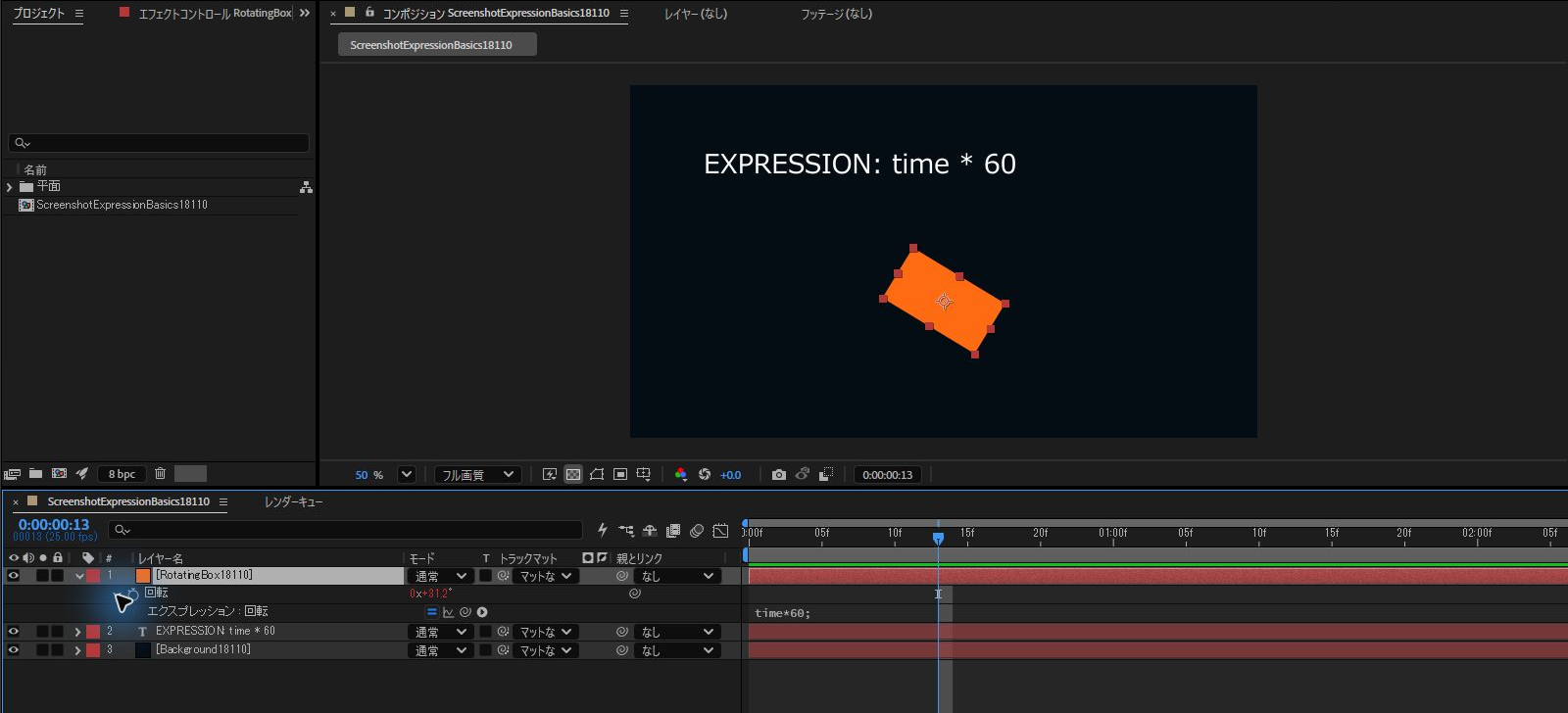
Task: Click the live update lightning icon in timeline
Action: click(603, 531)
